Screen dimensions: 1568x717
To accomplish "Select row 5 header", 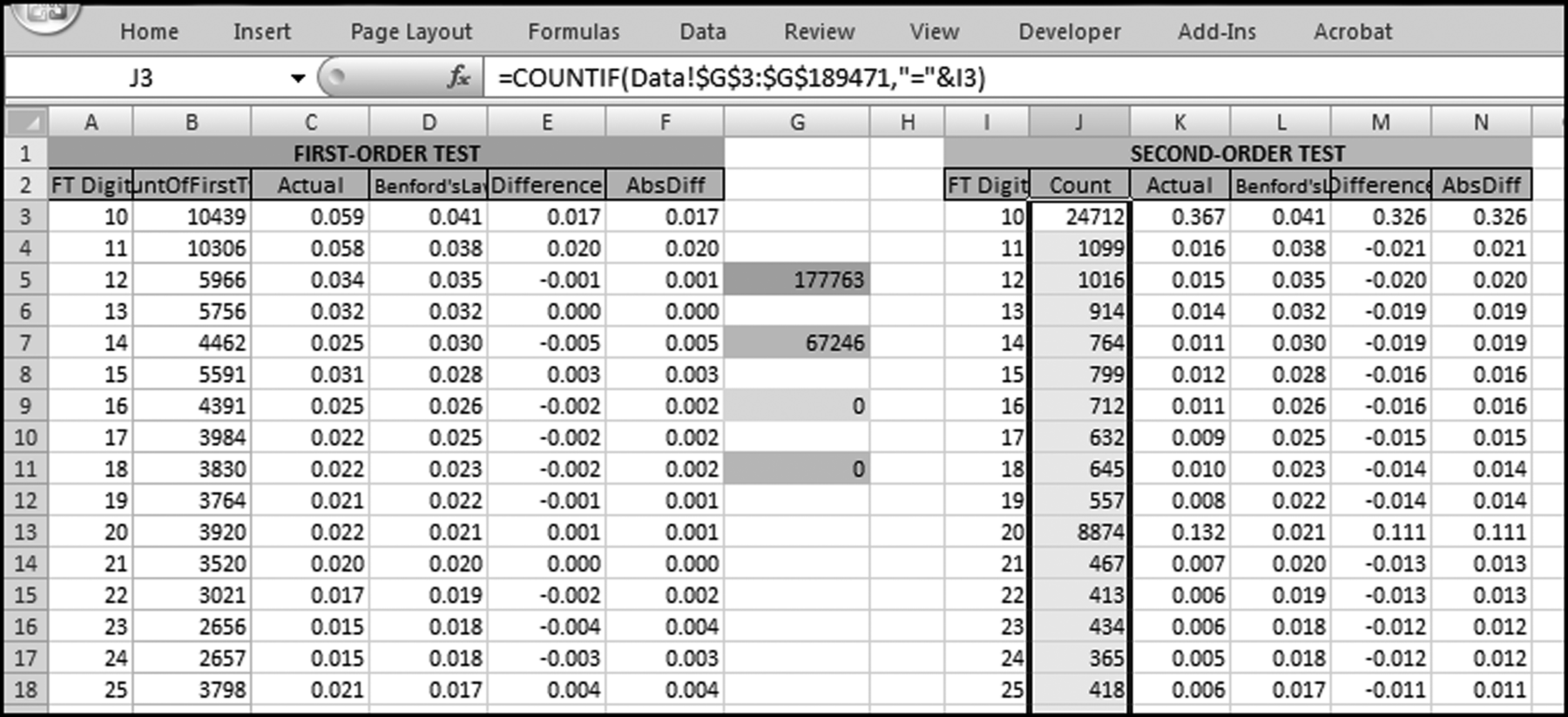I will click(26, 280).
